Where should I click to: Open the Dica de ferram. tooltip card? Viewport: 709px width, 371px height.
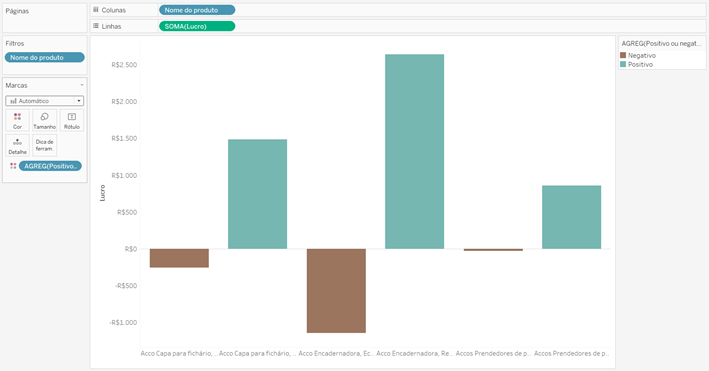click(x=44, y=146)
